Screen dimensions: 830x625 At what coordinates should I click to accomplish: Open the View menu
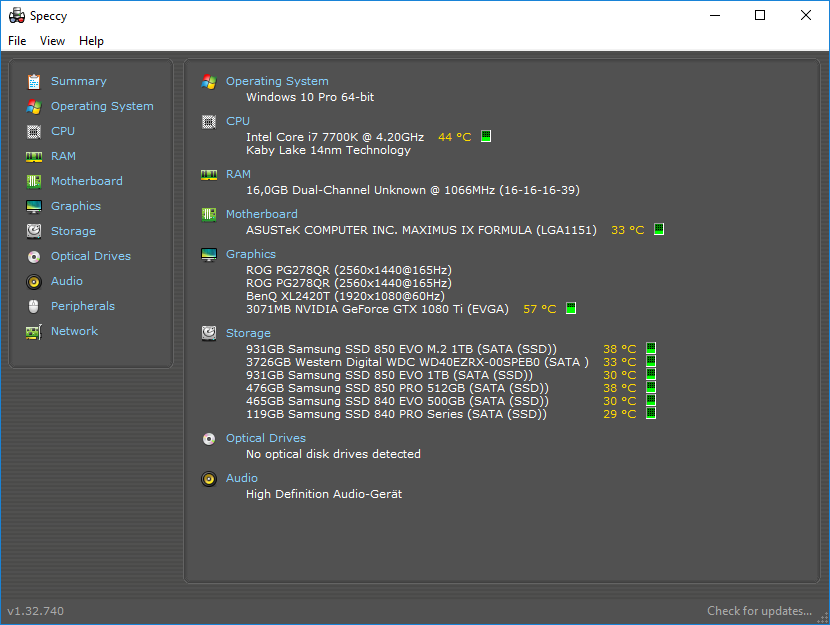point(52,41)
